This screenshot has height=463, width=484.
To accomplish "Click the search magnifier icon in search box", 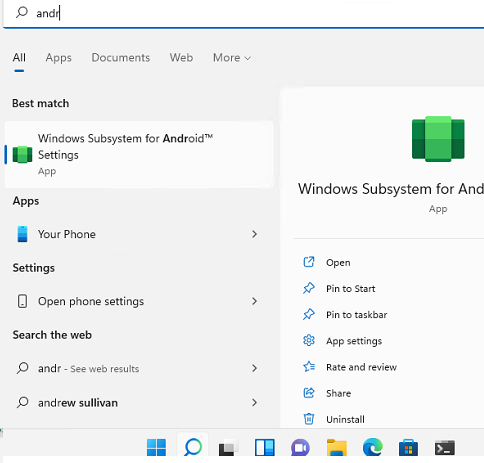I will click(22, 13).
